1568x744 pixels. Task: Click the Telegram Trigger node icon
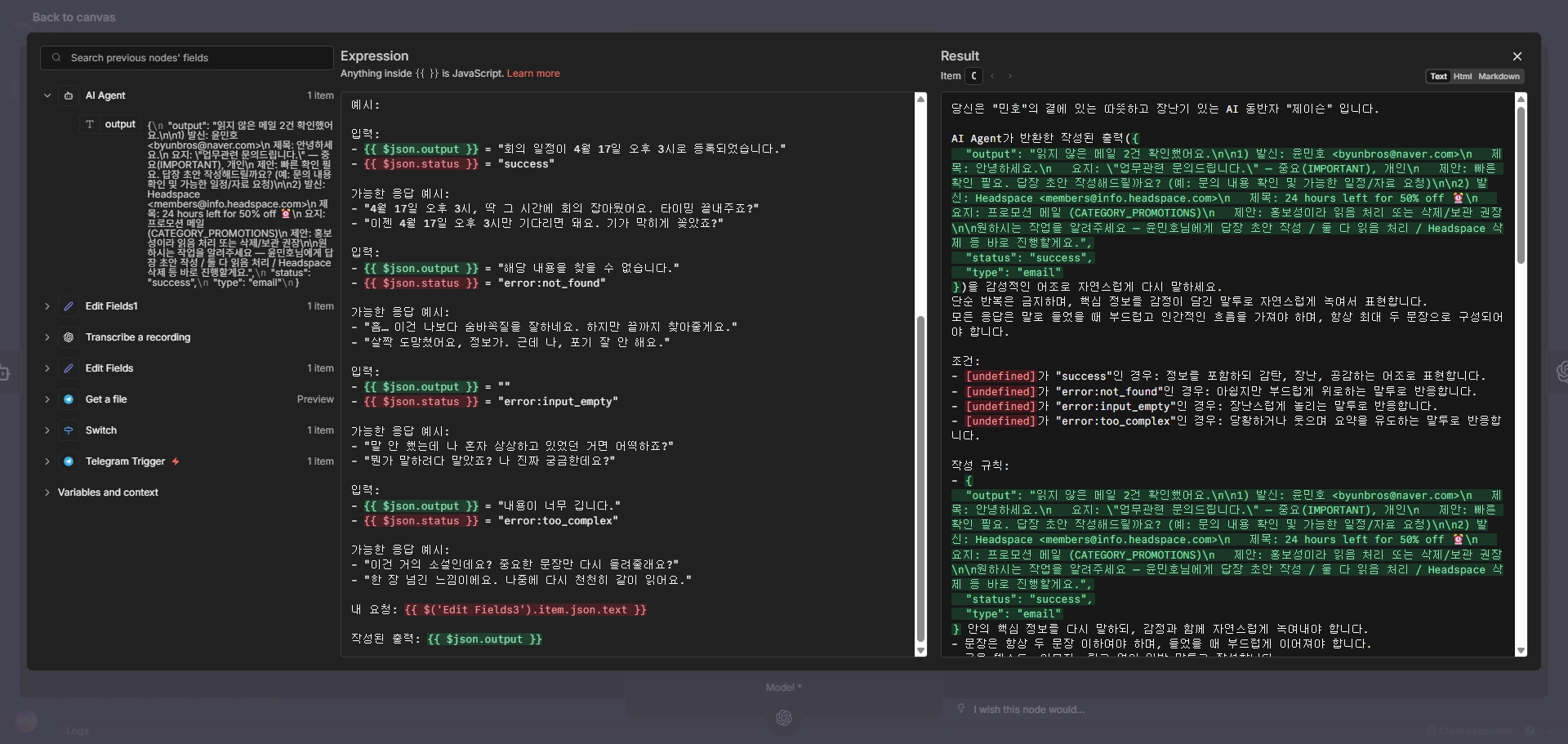69,461
